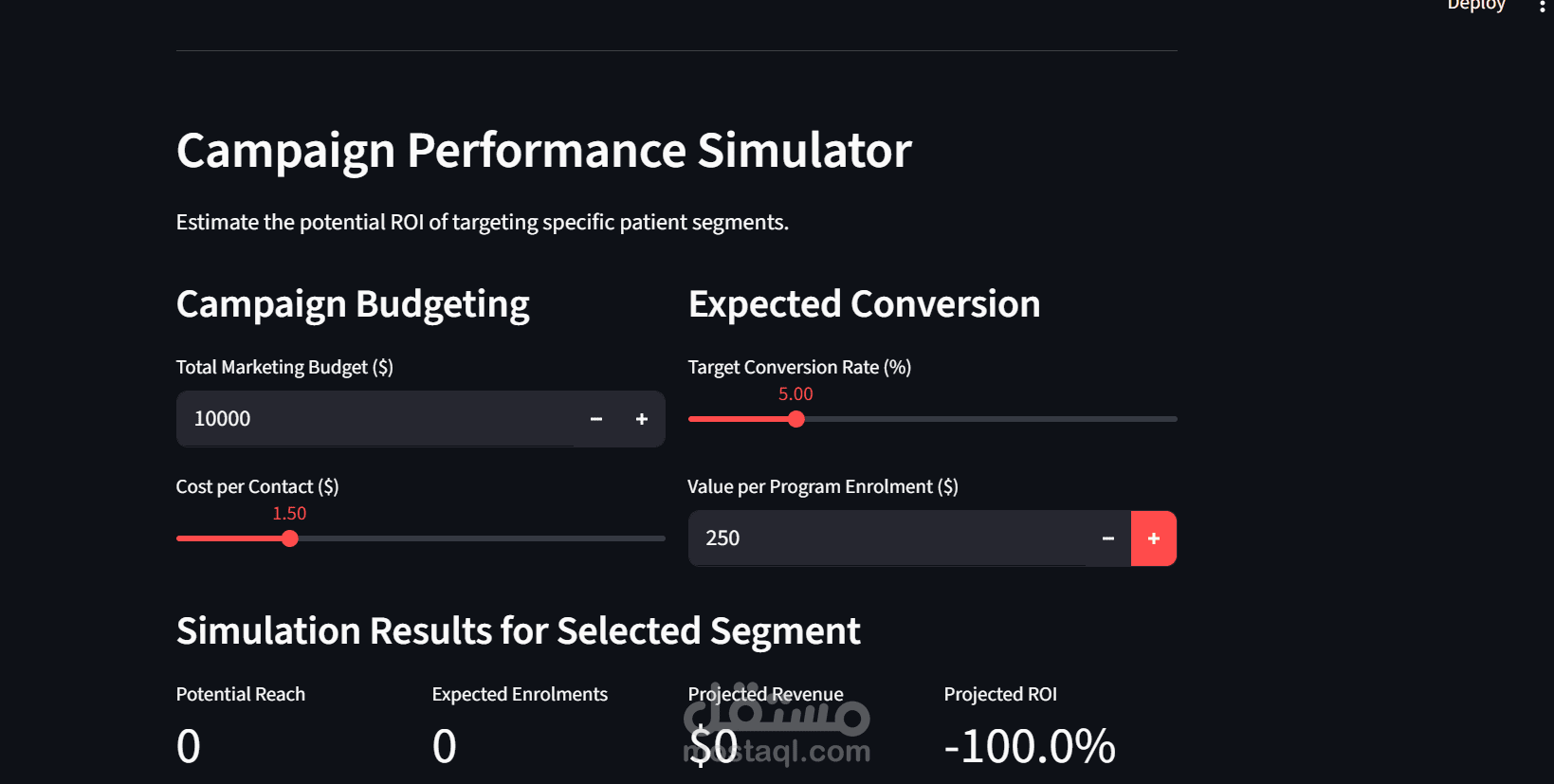
Task: Grab the Target Conversion Rate slider handle
Action: pyautogui.click(x=796, y=419)
